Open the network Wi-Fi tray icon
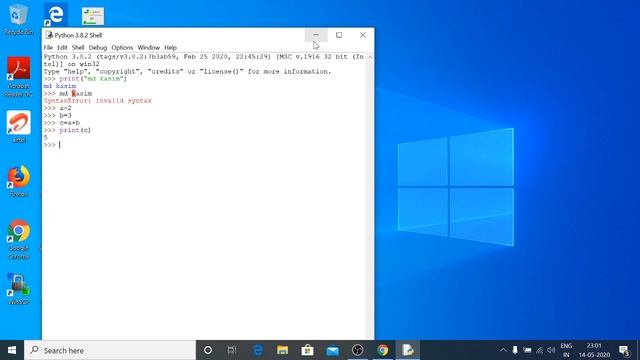The width and height of the screenshot is (640, 360). point(539,350)
